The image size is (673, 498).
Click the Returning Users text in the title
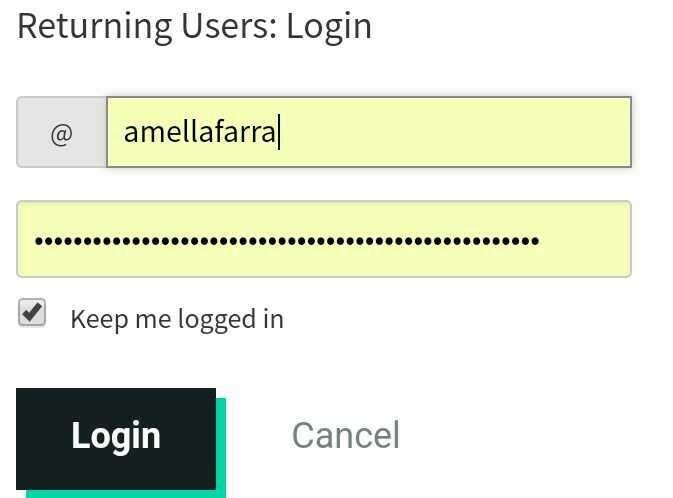tap(147, 27)
